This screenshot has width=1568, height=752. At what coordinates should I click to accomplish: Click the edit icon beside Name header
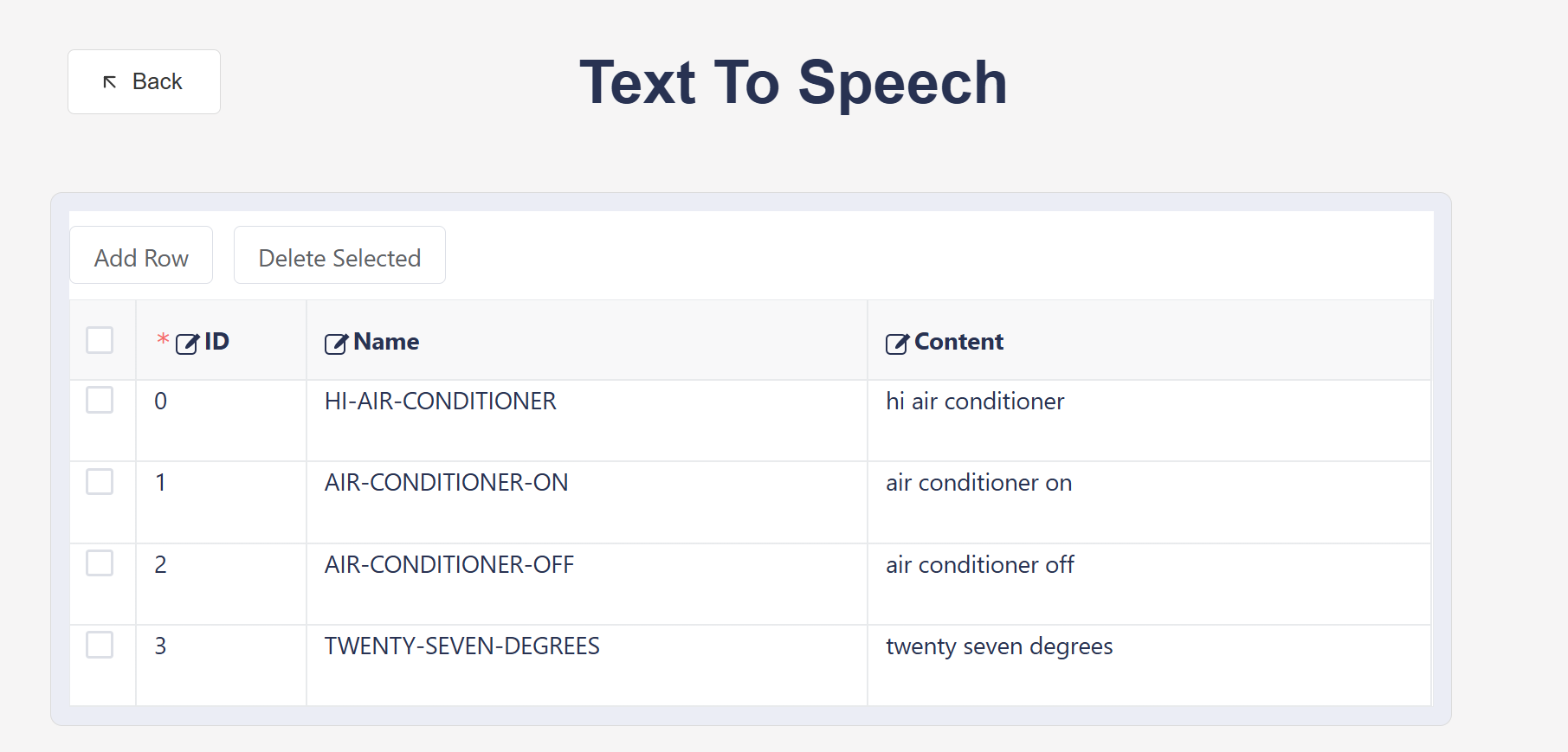point(336,344)
